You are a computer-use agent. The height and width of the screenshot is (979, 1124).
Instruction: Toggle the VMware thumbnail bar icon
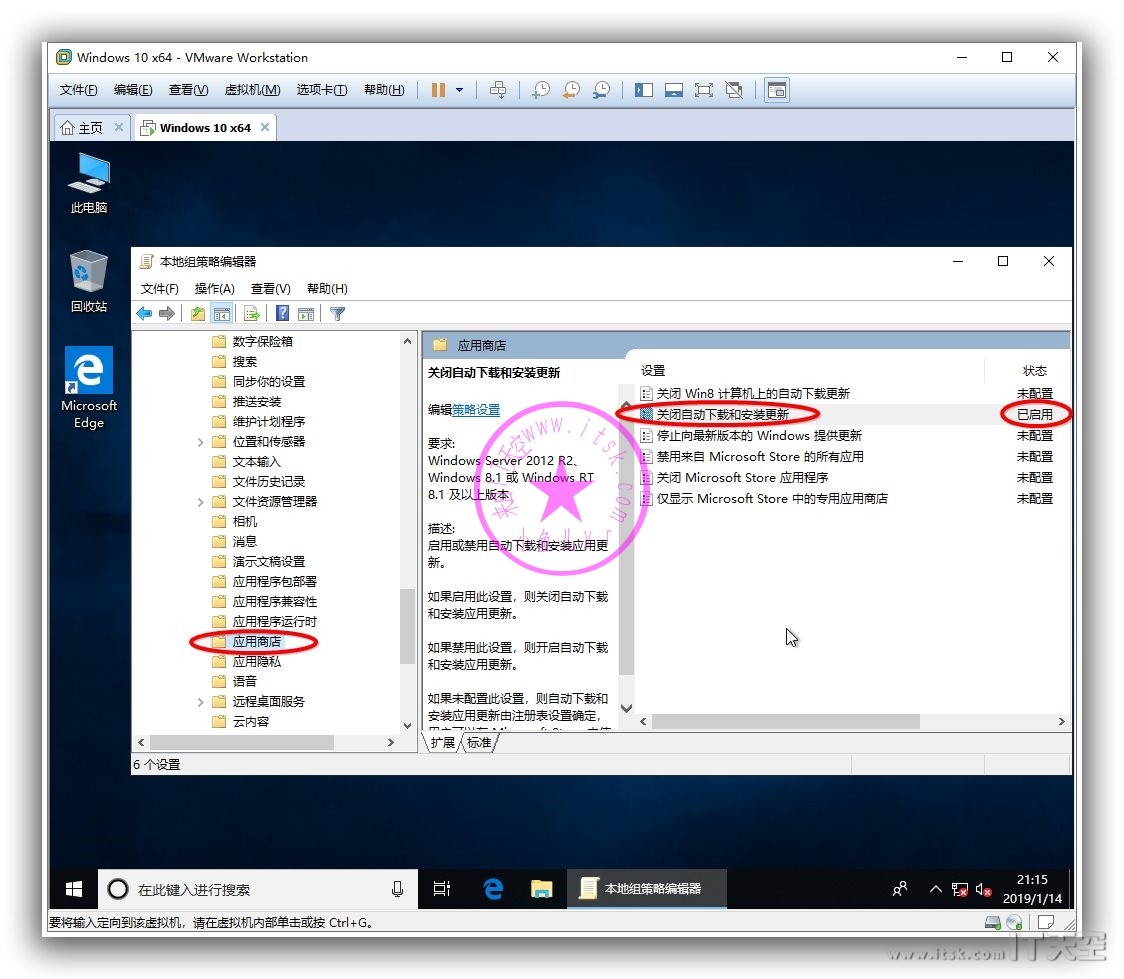(674, 90)
